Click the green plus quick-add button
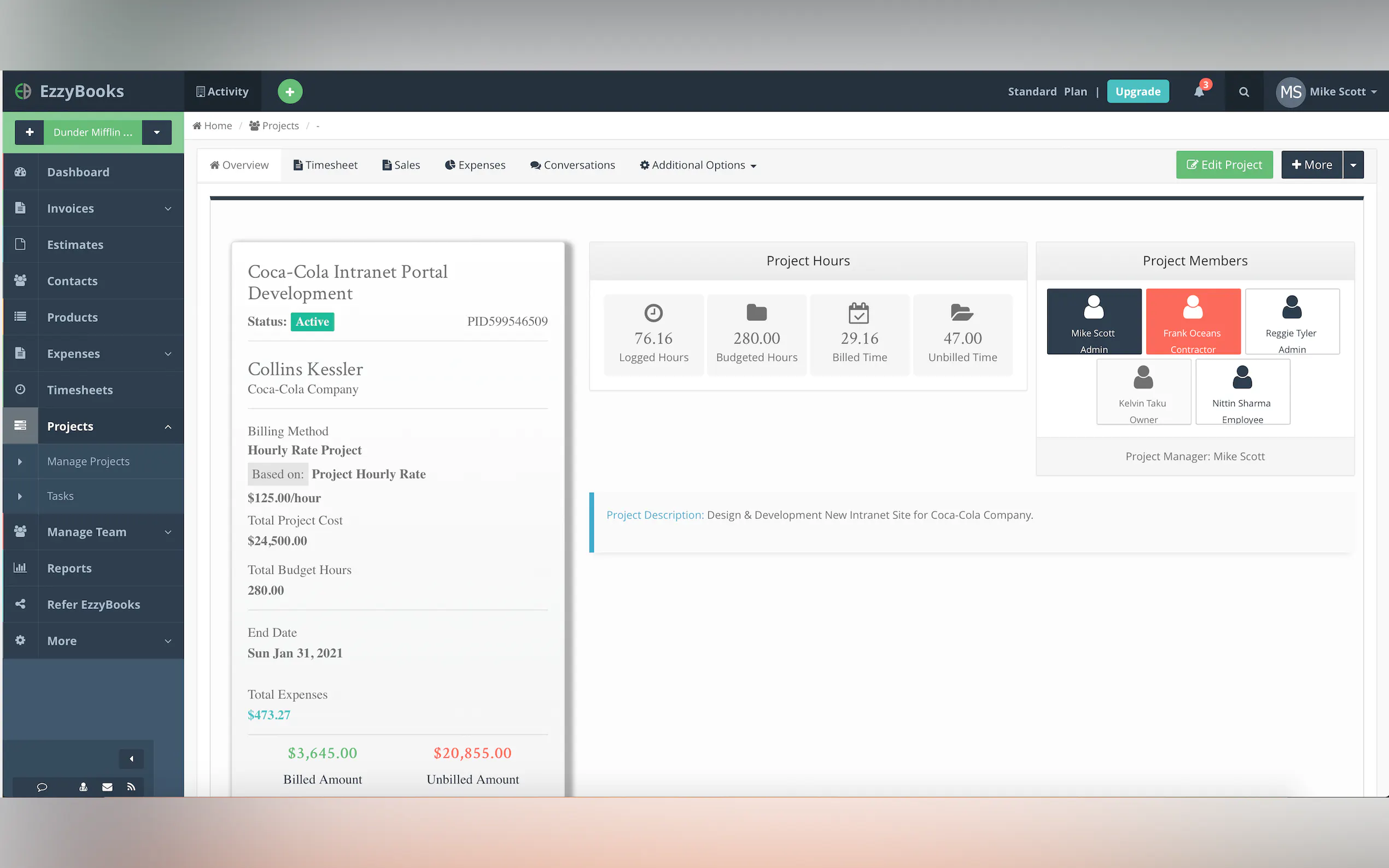The image size is (1389, 868). pos(290,91)
